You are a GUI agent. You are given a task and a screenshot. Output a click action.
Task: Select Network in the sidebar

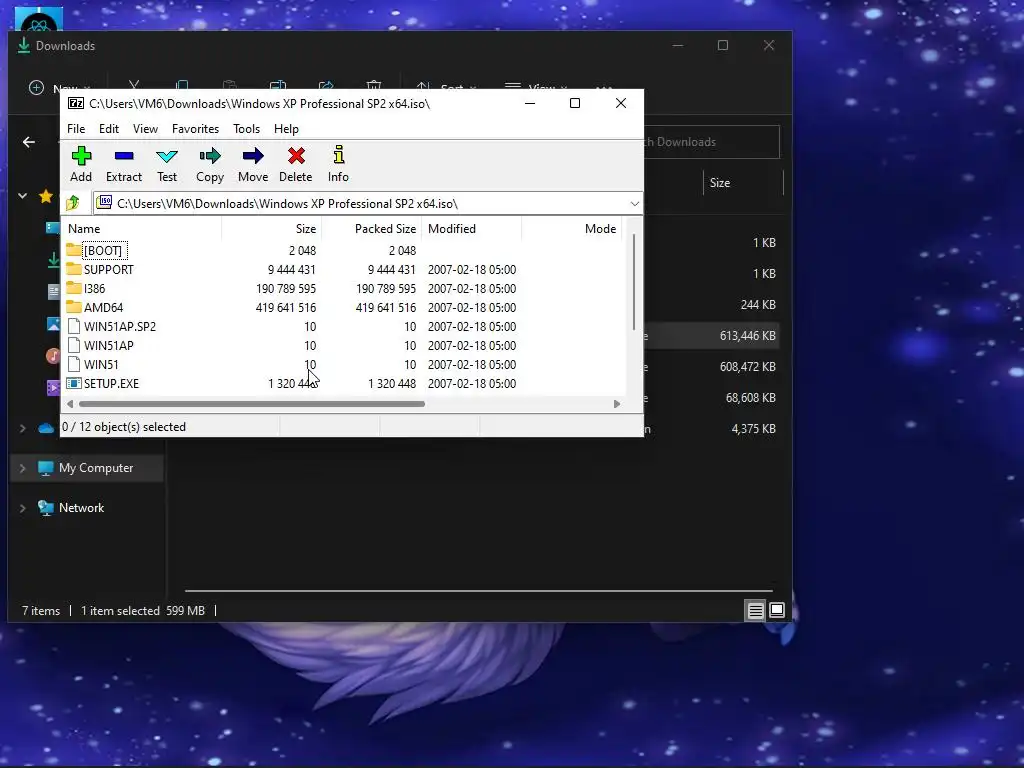(82, 508)
